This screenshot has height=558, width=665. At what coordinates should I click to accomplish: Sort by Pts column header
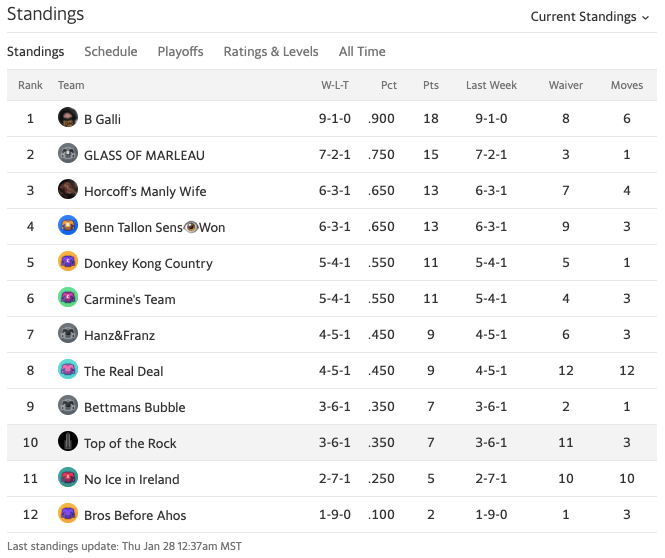click(x=431, y=85)
